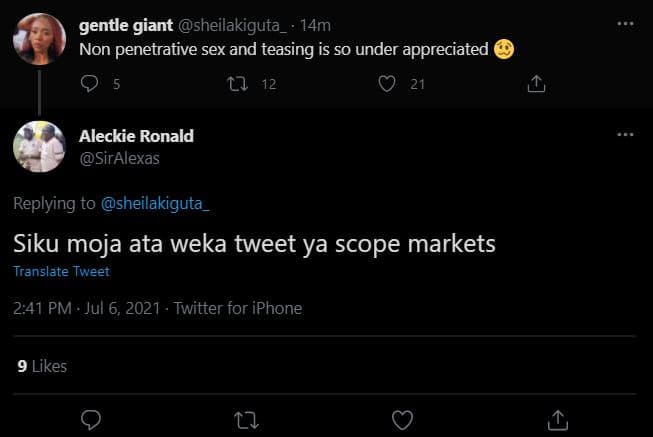The height and width of the screenshot is (437, 653).
Task: Like Aleckie Ronald's tweet
Action: [402, 417]
